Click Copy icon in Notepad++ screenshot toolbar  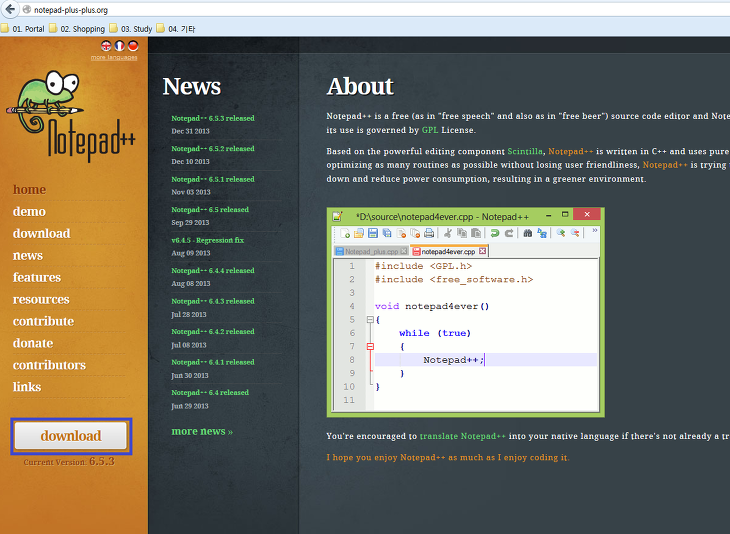coord(462,233)
